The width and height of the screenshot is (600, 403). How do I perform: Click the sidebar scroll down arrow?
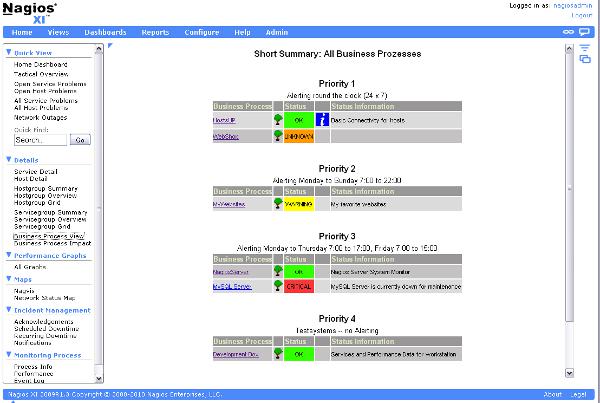[99, 379]
